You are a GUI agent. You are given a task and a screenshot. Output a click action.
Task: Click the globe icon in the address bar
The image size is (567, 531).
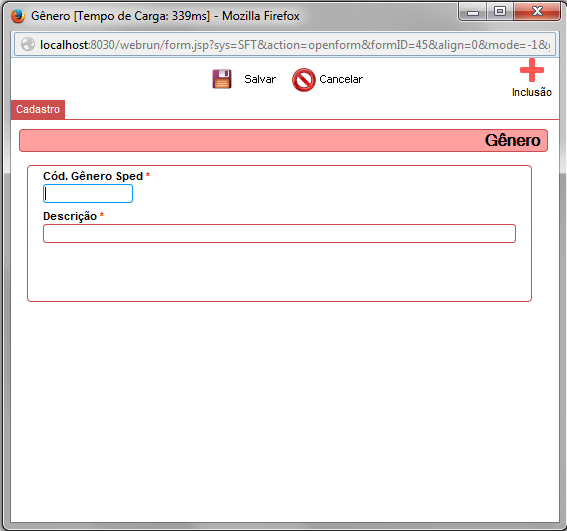pyautogui.click(x=28, y=44)
